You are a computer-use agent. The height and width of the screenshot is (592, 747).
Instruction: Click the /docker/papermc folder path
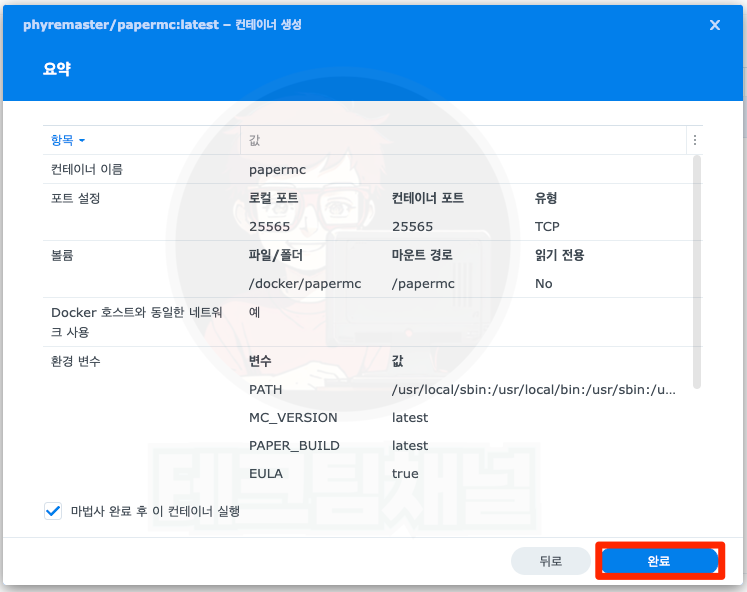pyautogui.click(x=305, y=284)
